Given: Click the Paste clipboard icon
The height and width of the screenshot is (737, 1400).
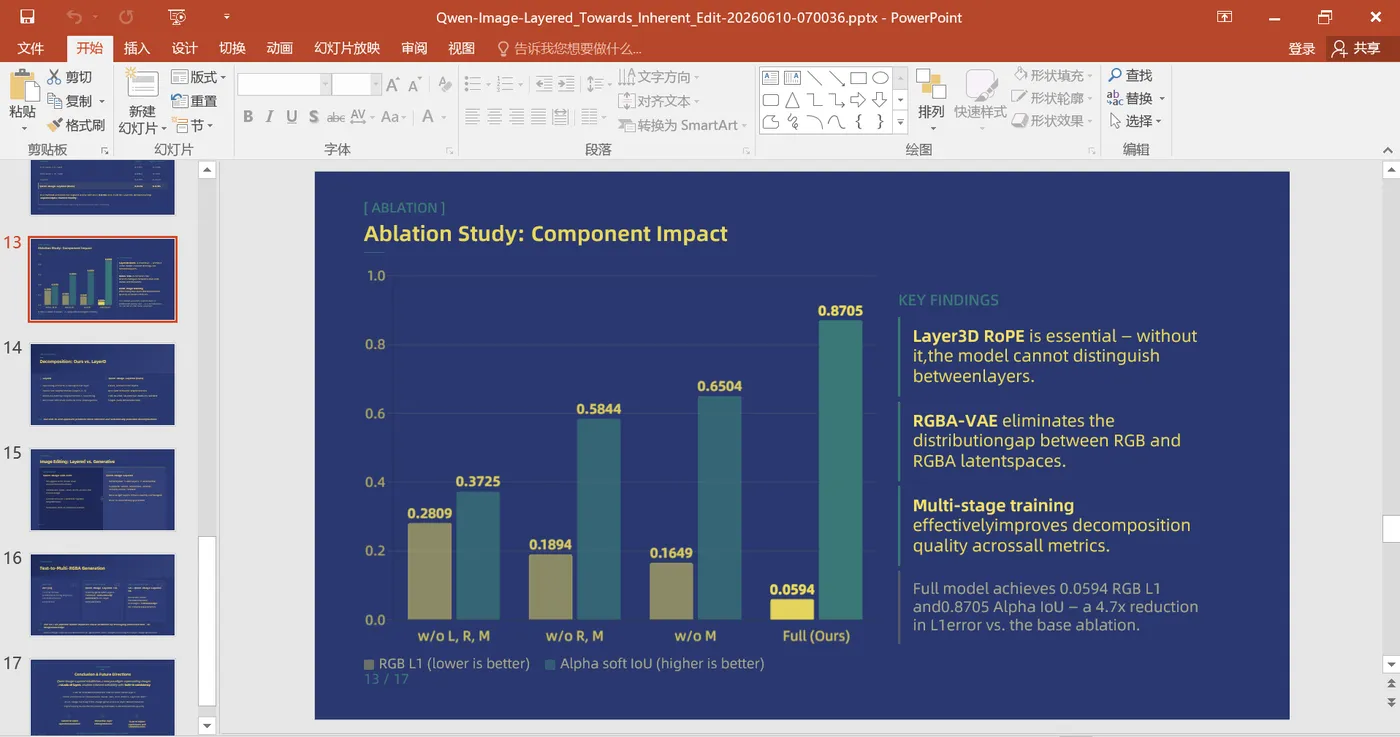Looking at the screenshot, I should (x=22, y=98).
